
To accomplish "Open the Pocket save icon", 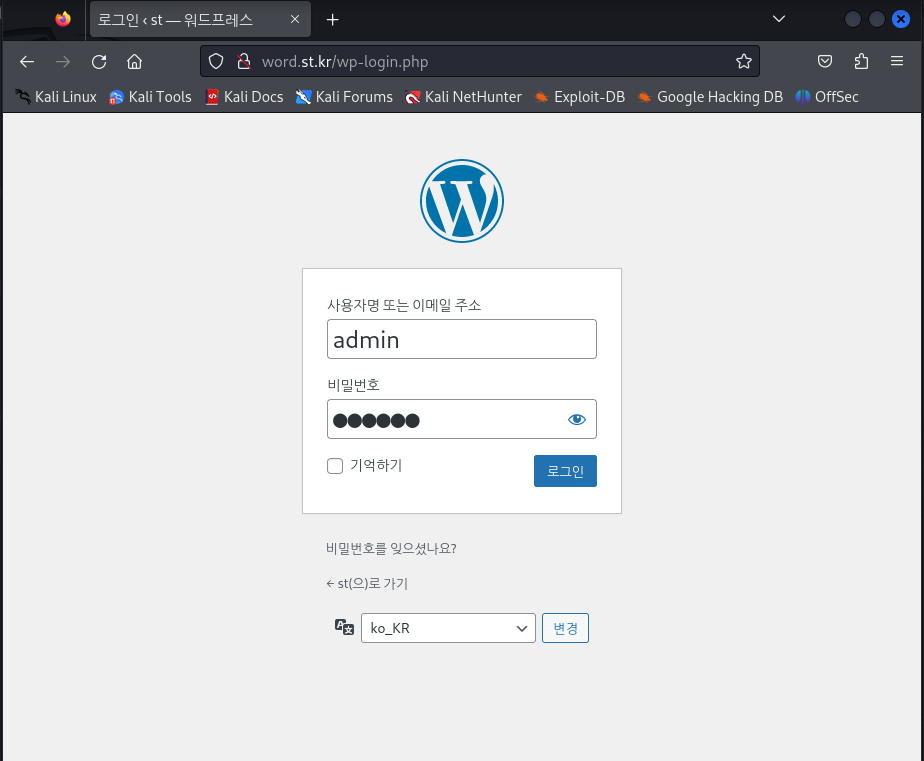I will click(x=825, y=61).
